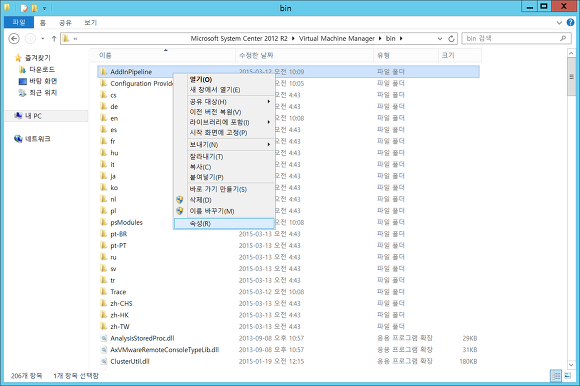Click Microsoft System Center 2012 R2 breadcrumb

239,38
